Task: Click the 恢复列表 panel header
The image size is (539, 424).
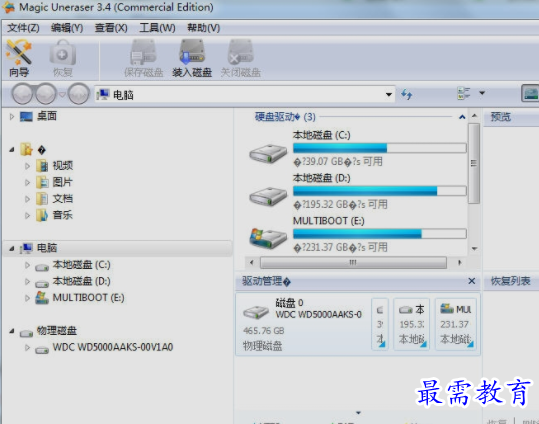Action: point(511,281)
